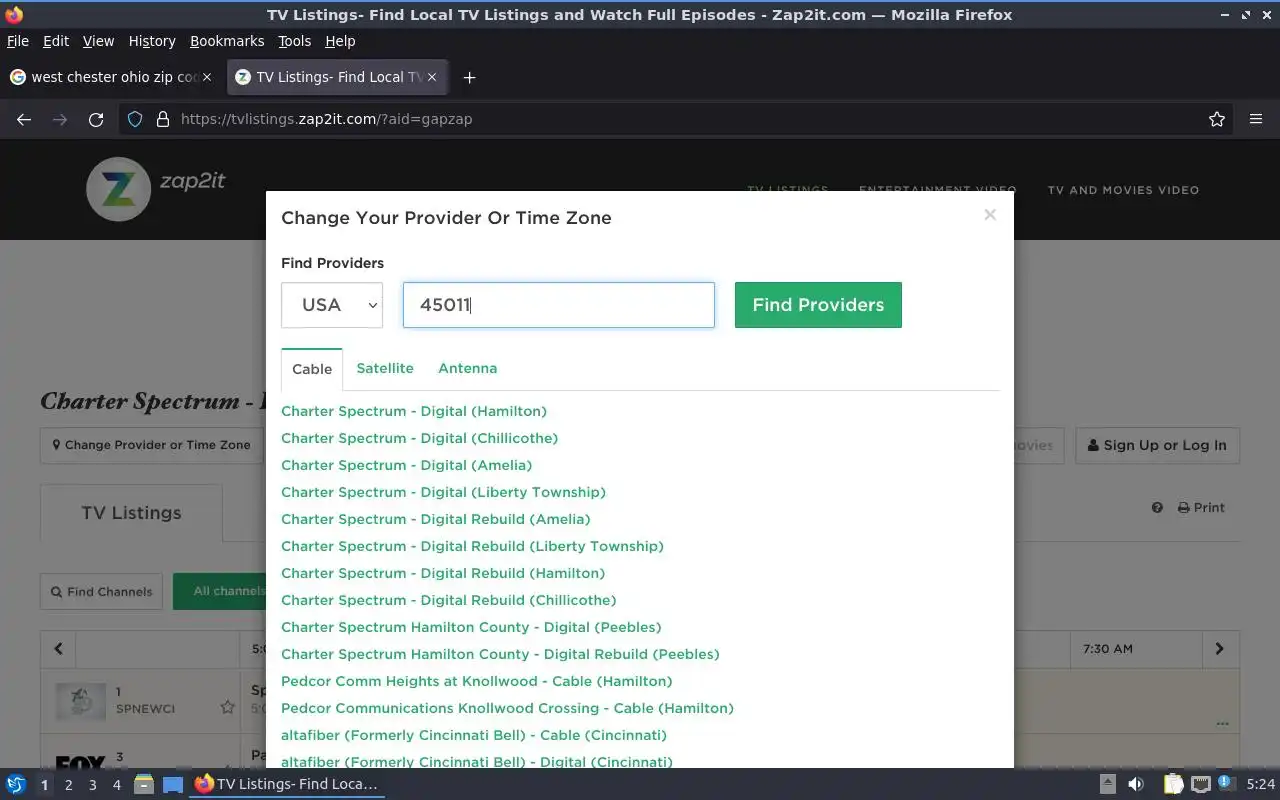Screen dimensions: 1280x800
Task: Open the file manager taskbar icon
Action: 143,784
